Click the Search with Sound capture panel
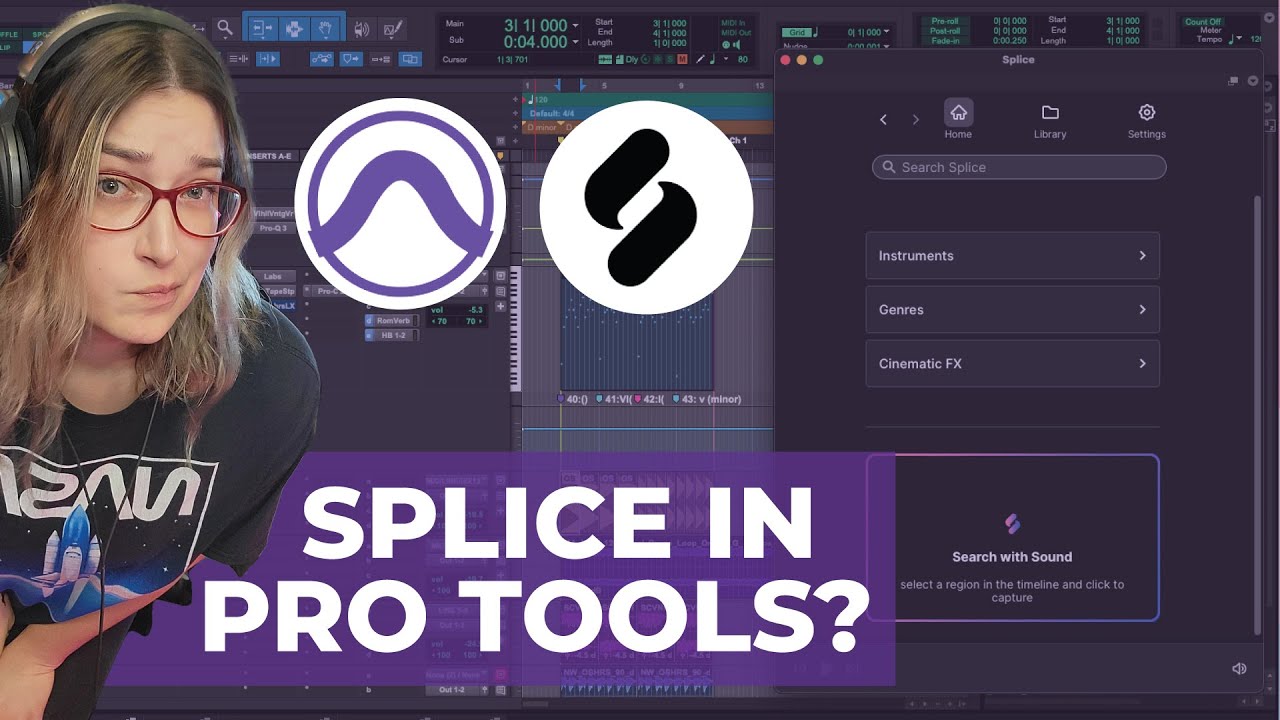Screen dimensions: 1280x720 (1013, 538)
